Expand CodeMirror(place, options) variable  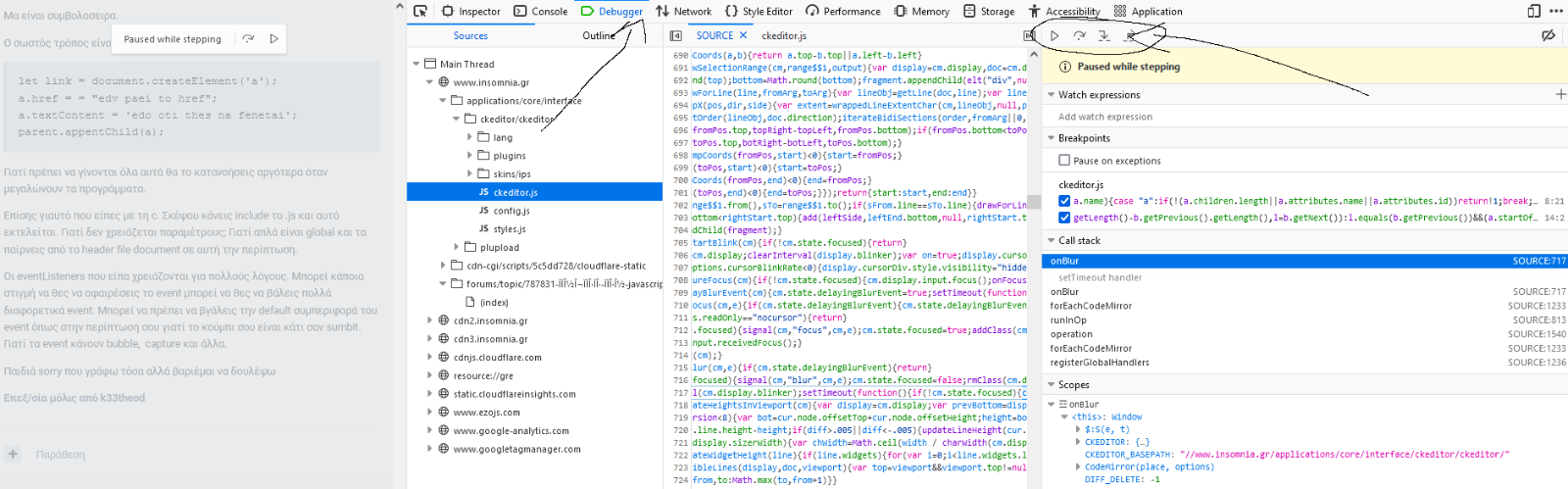point(1078,466)
